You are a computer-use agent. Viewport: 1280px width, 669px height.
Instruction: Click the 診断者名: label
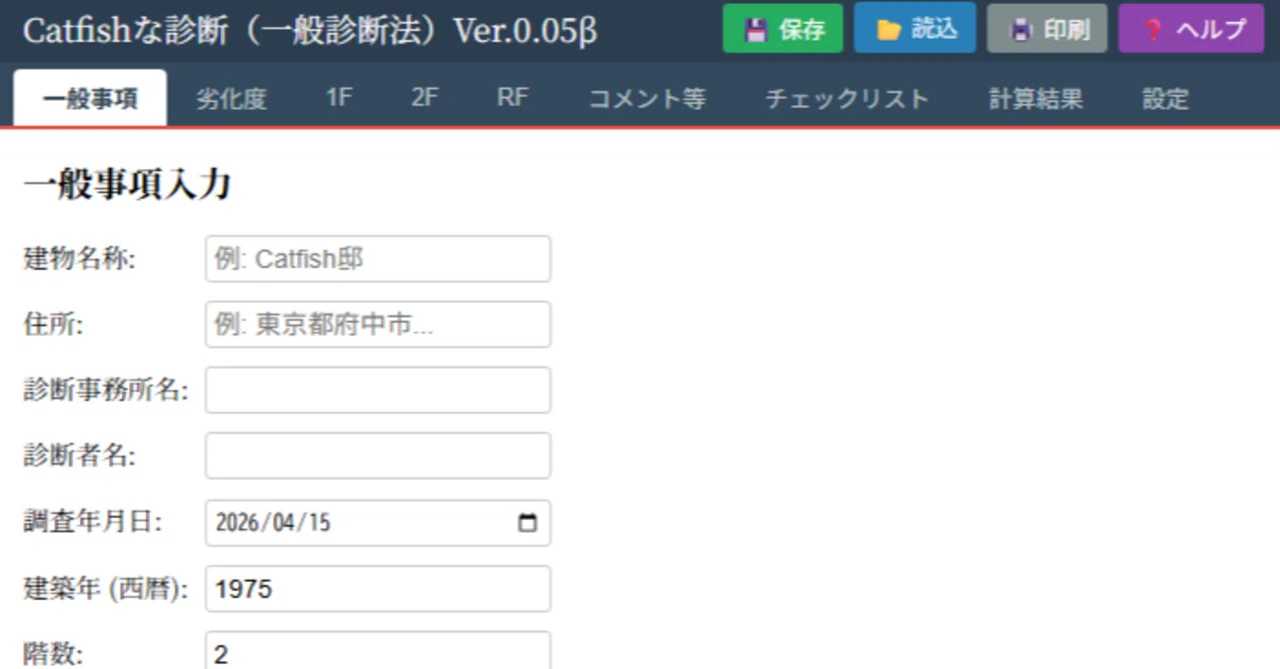[x=79, y=456]
